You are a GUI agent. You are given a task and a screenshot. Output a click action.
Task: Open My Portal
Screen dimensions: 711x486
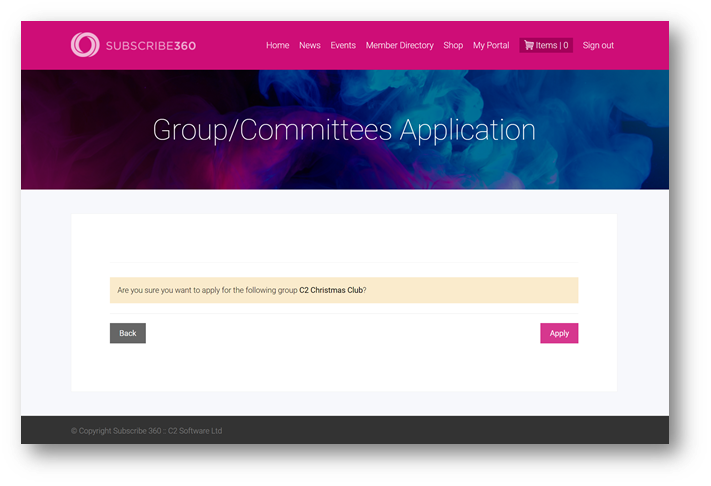[491, 45]
